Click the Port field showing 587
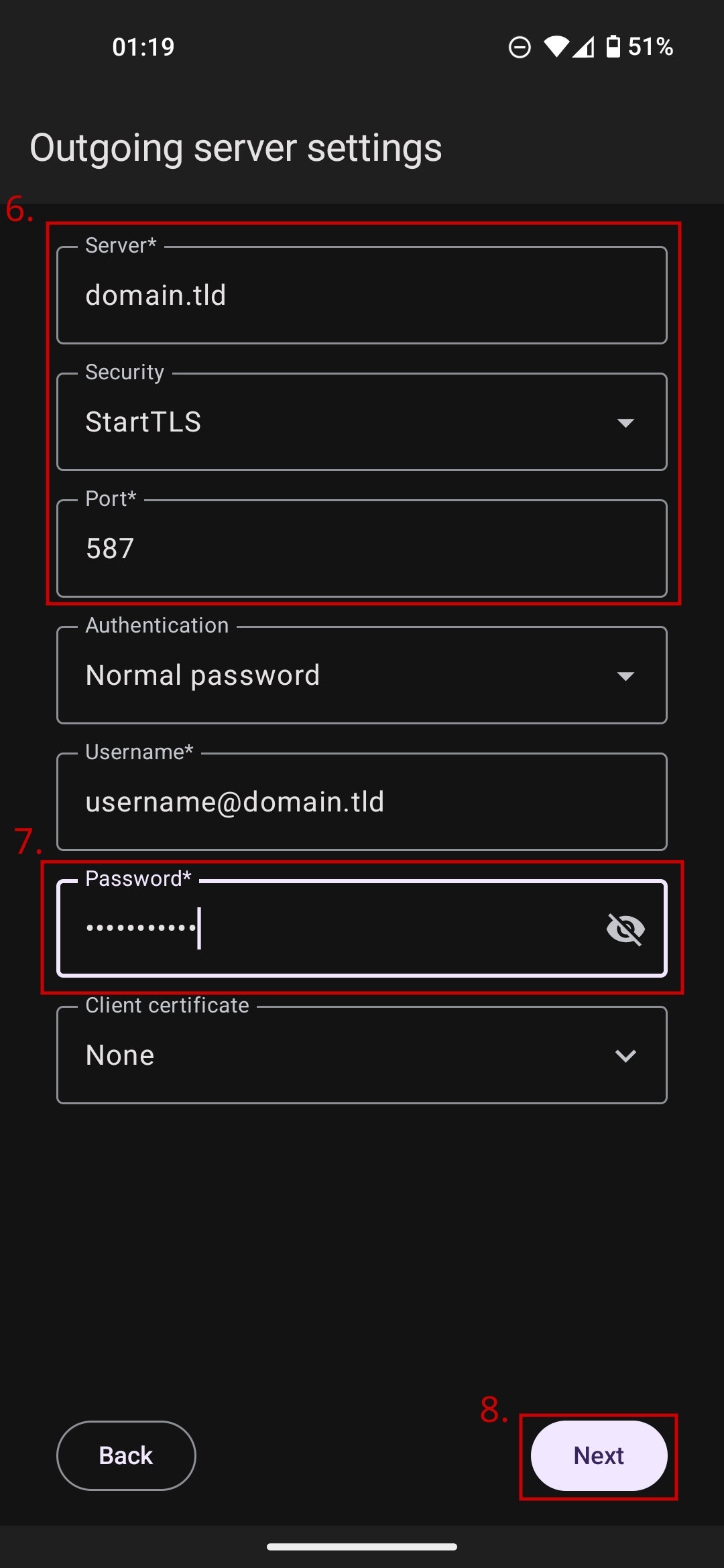The height and width of the screenshot is (1568, 724). (x=362, y=549)
